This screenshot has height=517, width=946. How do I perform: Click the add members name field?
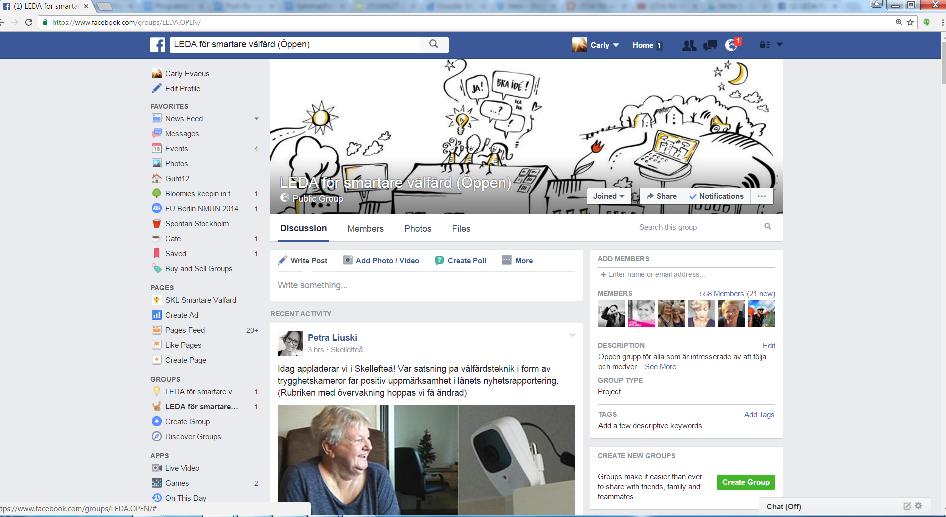click(x=686, y=274)
